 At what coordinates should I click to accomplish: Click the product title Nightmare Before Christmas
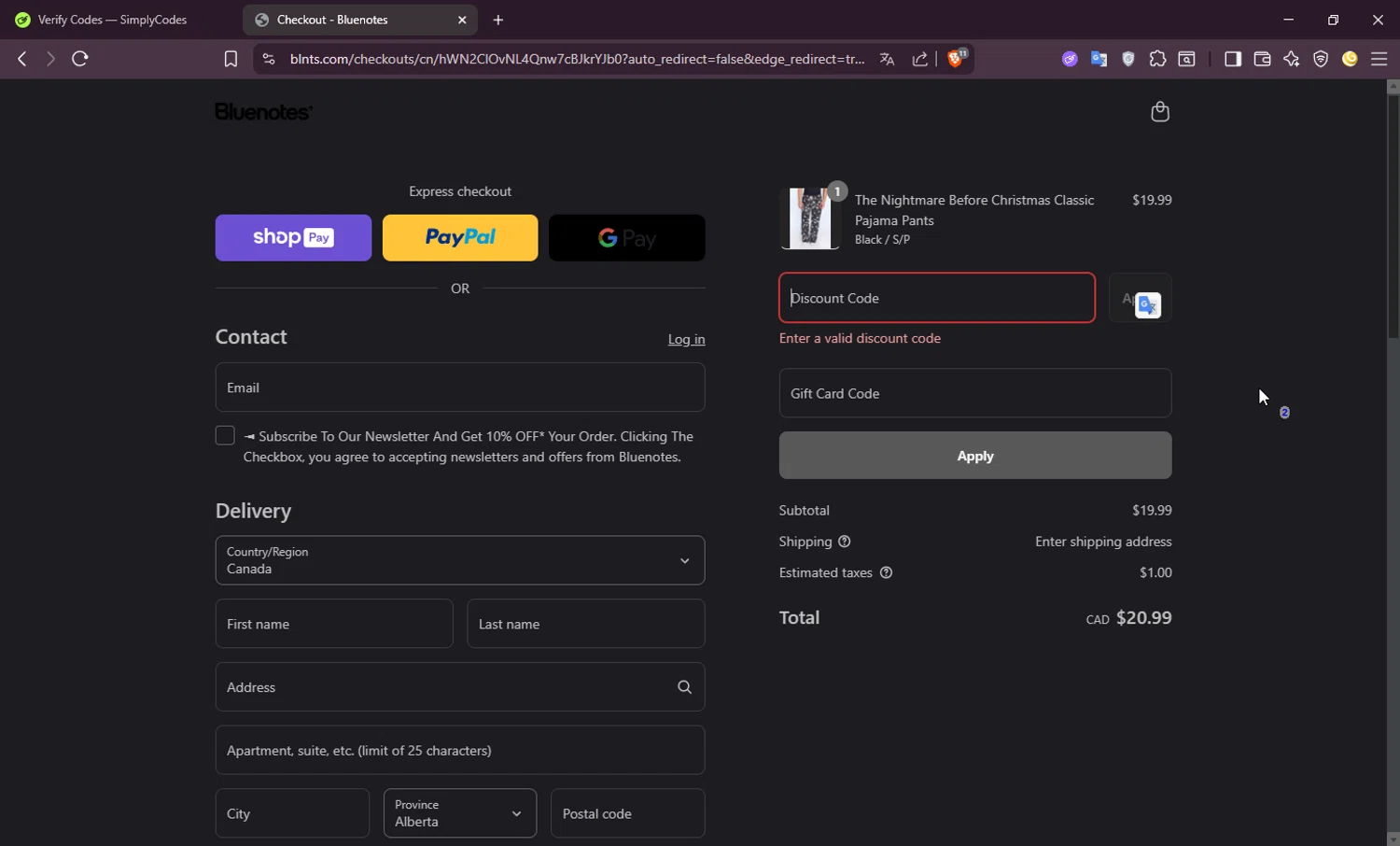(974, 210)
